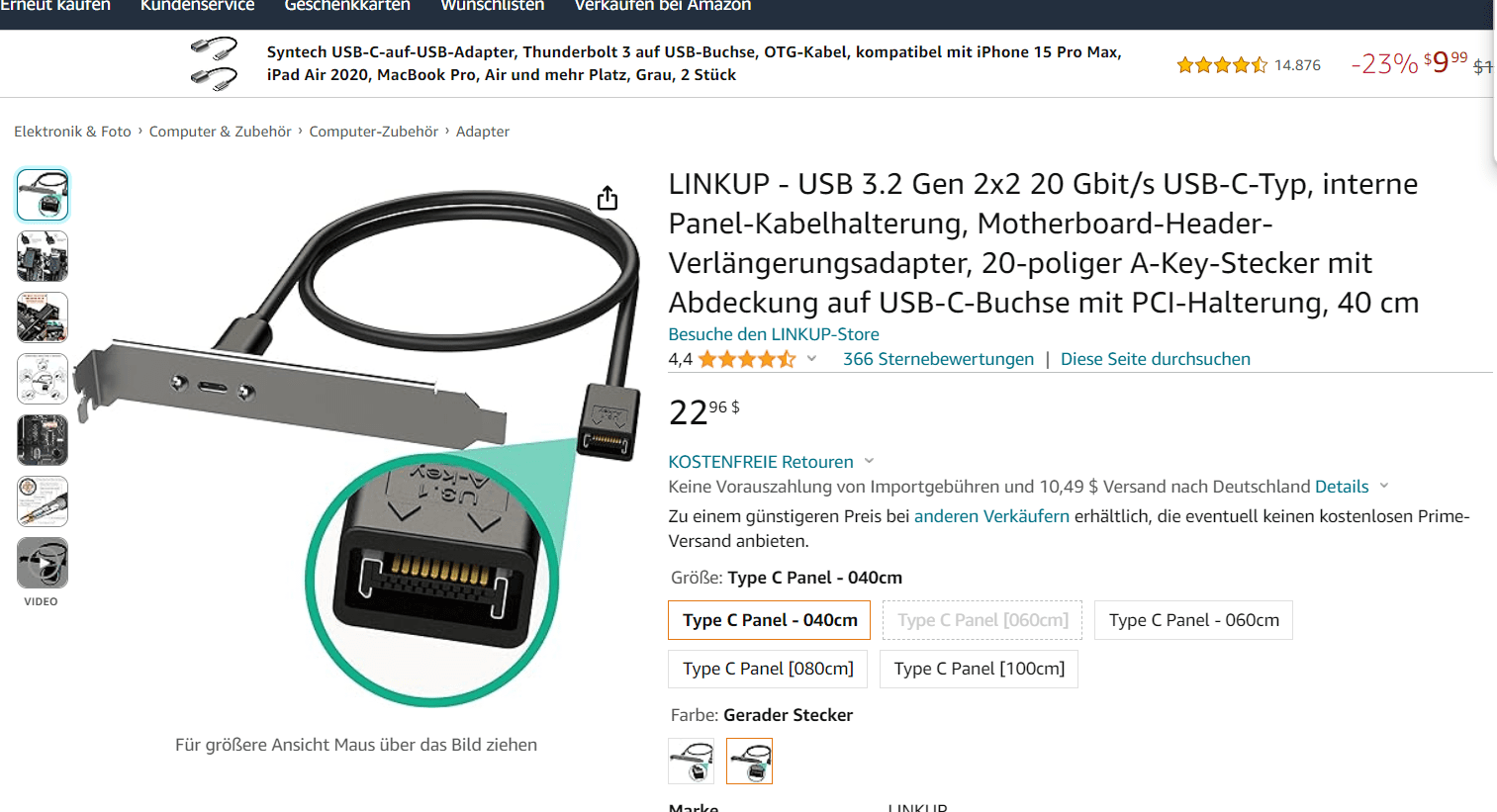This screenshot has height=812, width=1497.
Task: Select size Type C Panel - 060cm
Action: 1193,620
